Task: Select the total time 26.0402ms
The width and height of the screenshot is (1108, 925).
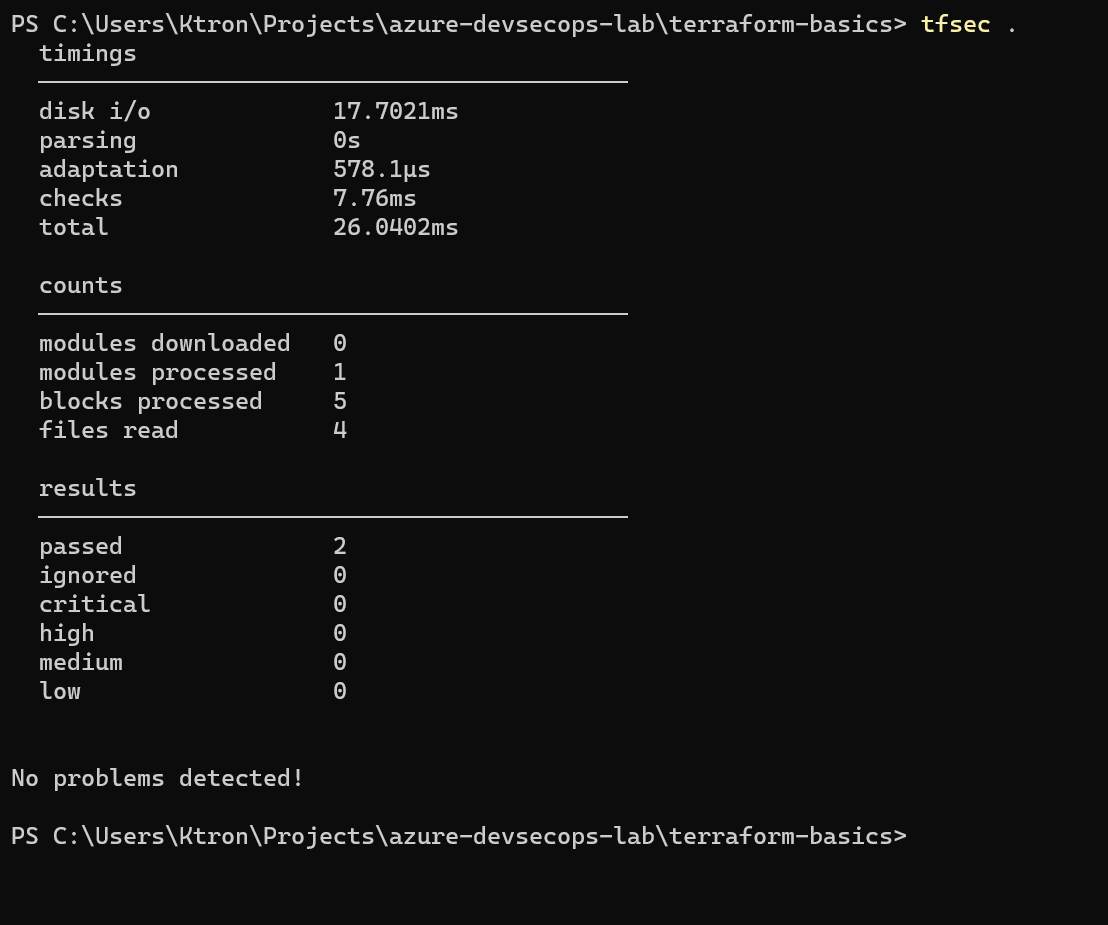Action: (395, 228)
